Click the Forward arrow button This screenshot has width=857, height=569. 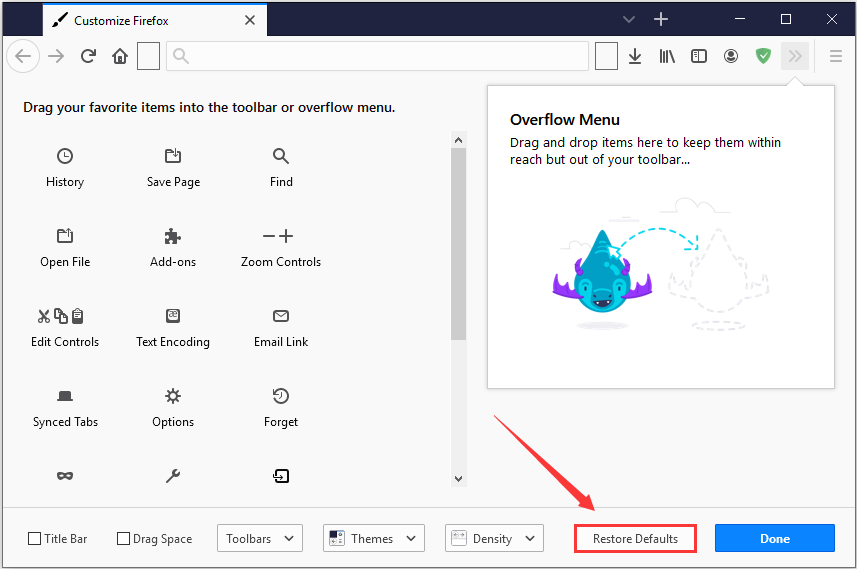[x=56, y=56]
